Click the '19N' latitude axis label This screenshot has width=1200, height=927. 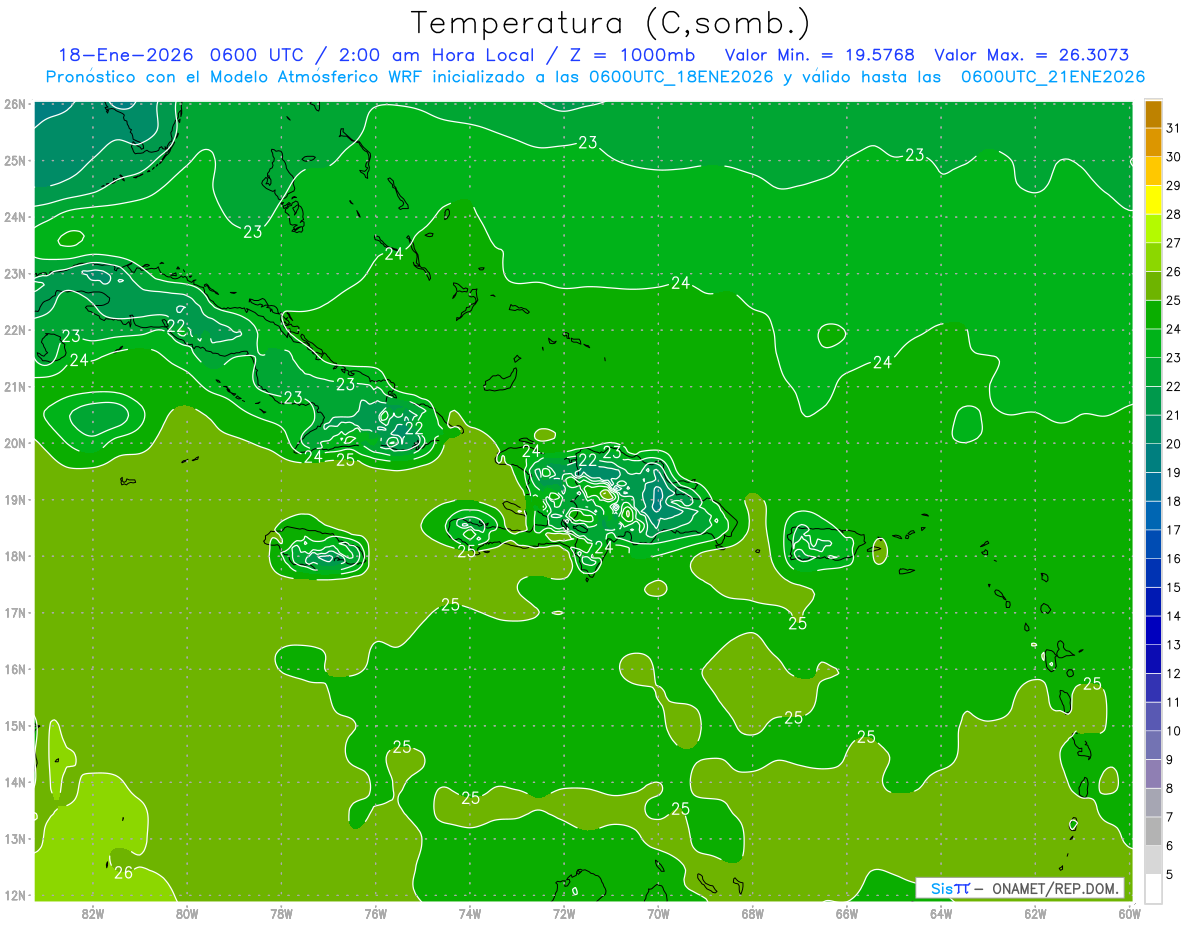pyautogui.click(x=15, y=500)
